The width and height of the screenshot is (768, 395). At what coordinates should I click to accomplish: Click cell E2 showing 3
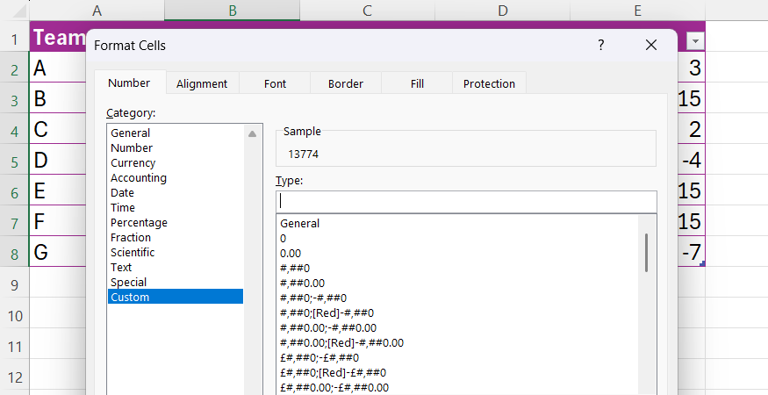point(692,68)
